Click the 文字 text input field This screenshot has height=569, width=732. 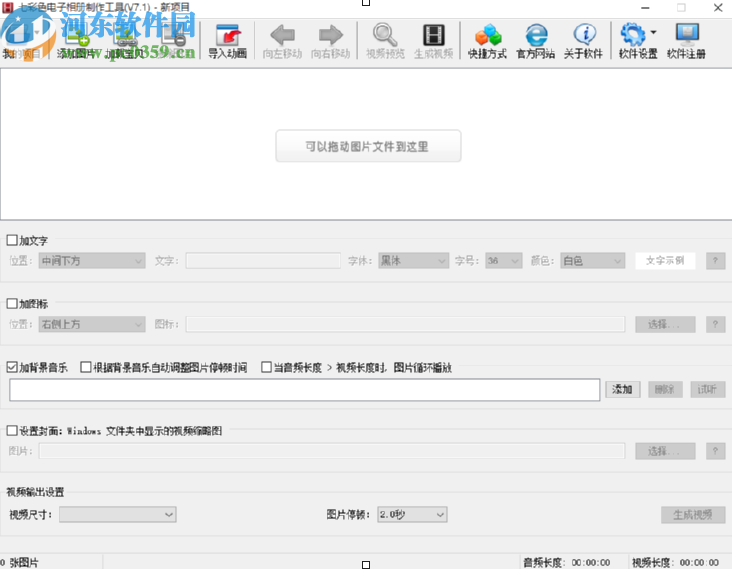coord(263,260)
